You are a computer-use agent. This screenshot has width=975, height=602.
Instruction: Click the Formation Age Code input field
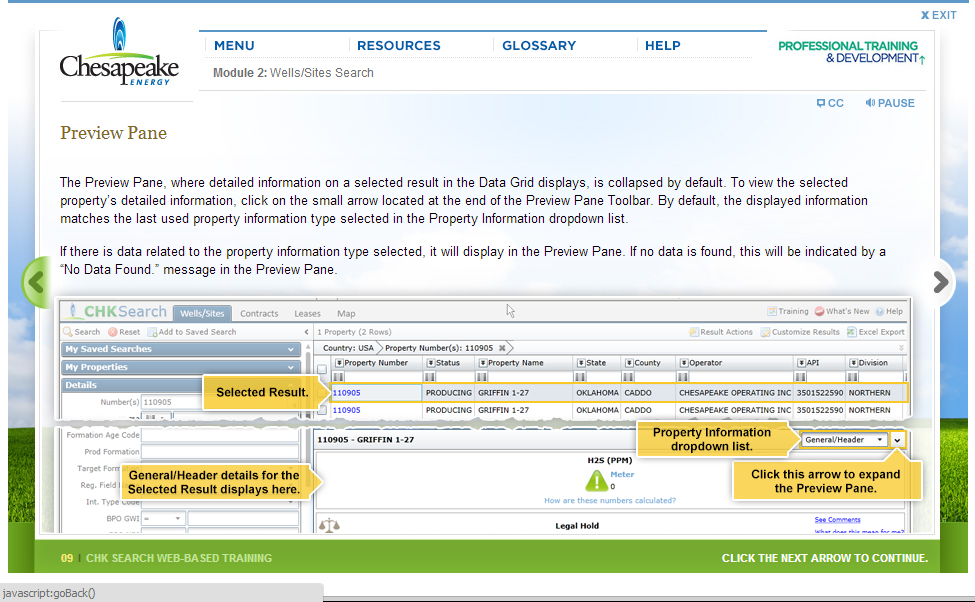tap(220, 435)
